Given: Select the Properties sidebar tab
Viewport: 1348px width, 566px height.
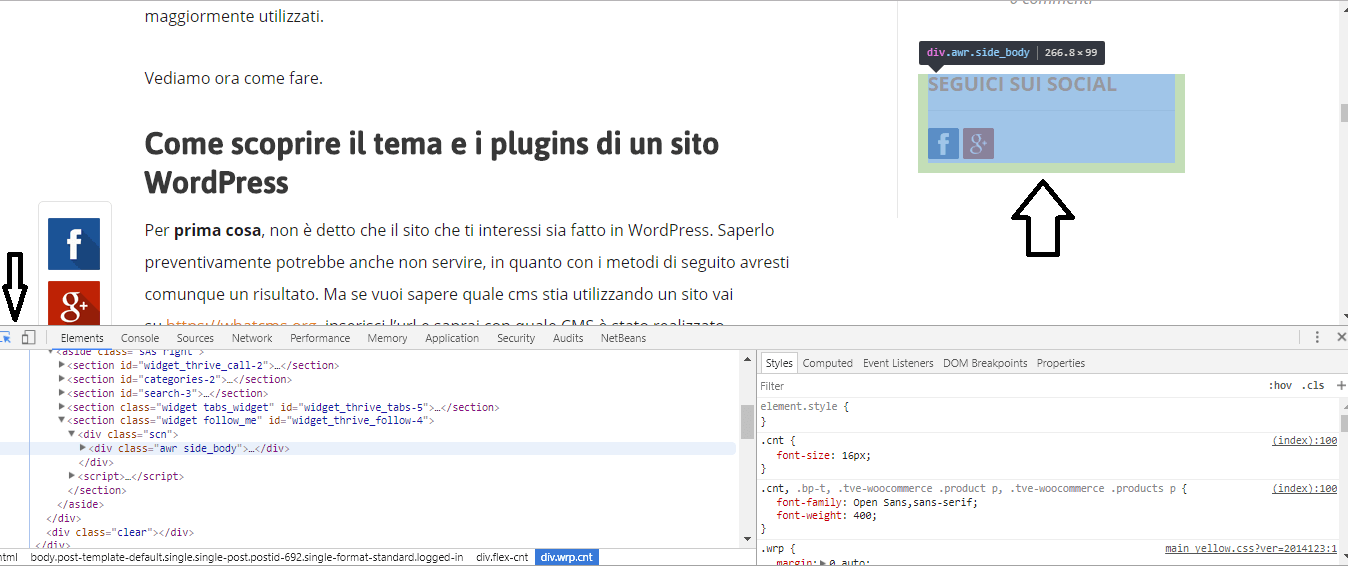Looking at the screenshot, I should tap(1061, 363).
